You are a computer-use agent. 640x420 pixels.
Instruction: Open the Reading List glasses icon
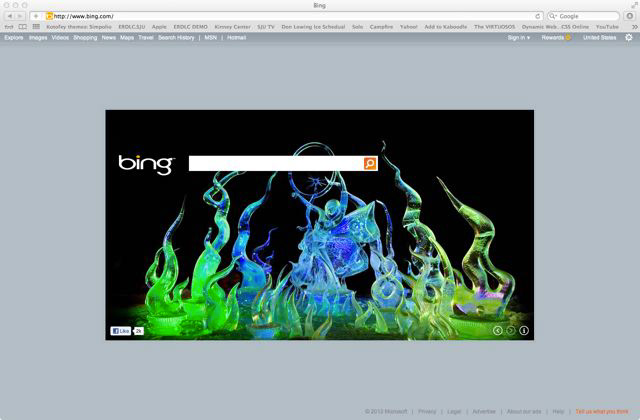[x=9, y=27]
